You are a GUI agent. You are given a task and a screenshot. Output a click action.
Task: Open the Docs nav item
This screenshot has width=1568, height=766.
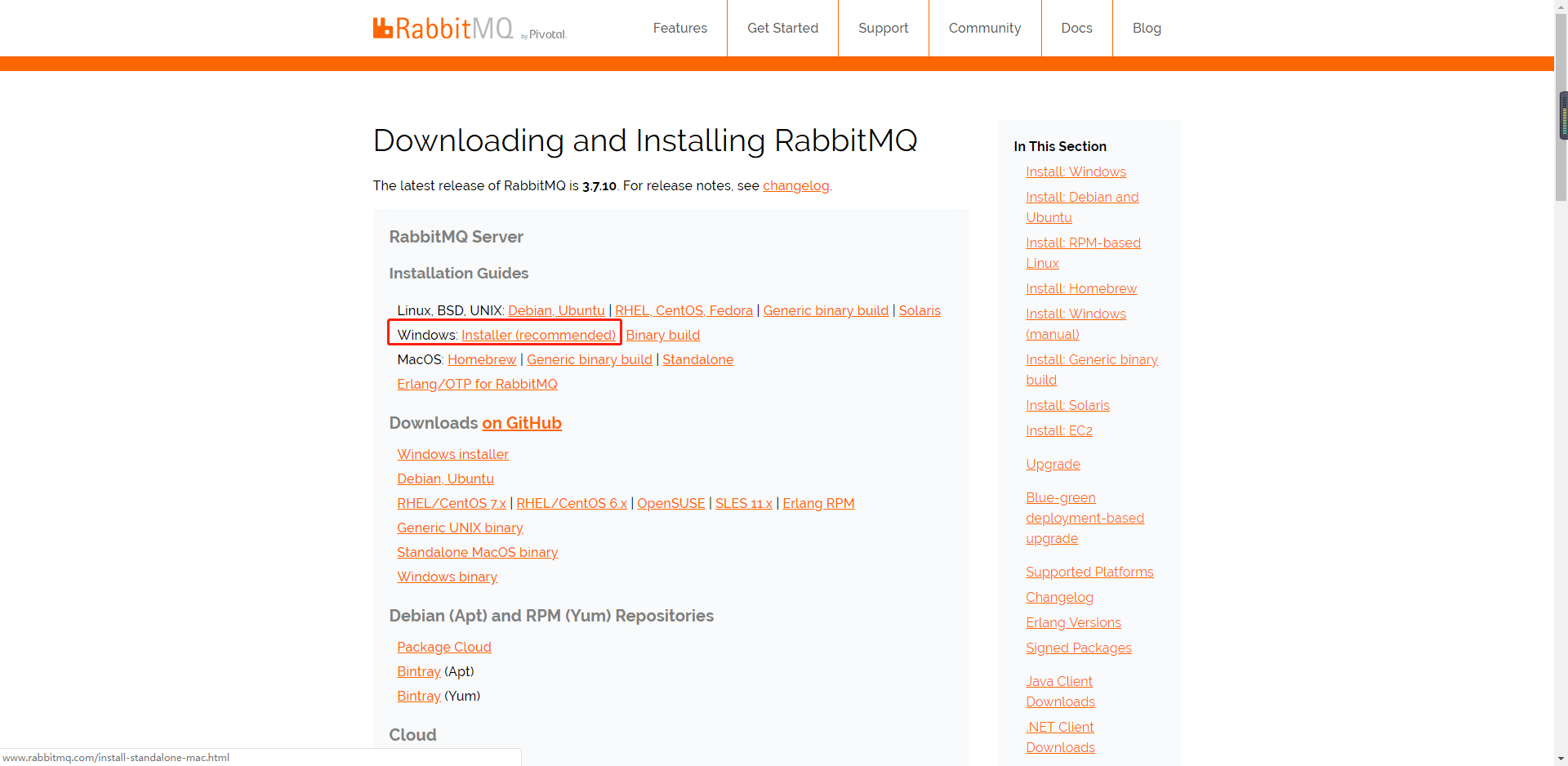pyautogui.click(x=1076, y=28)
